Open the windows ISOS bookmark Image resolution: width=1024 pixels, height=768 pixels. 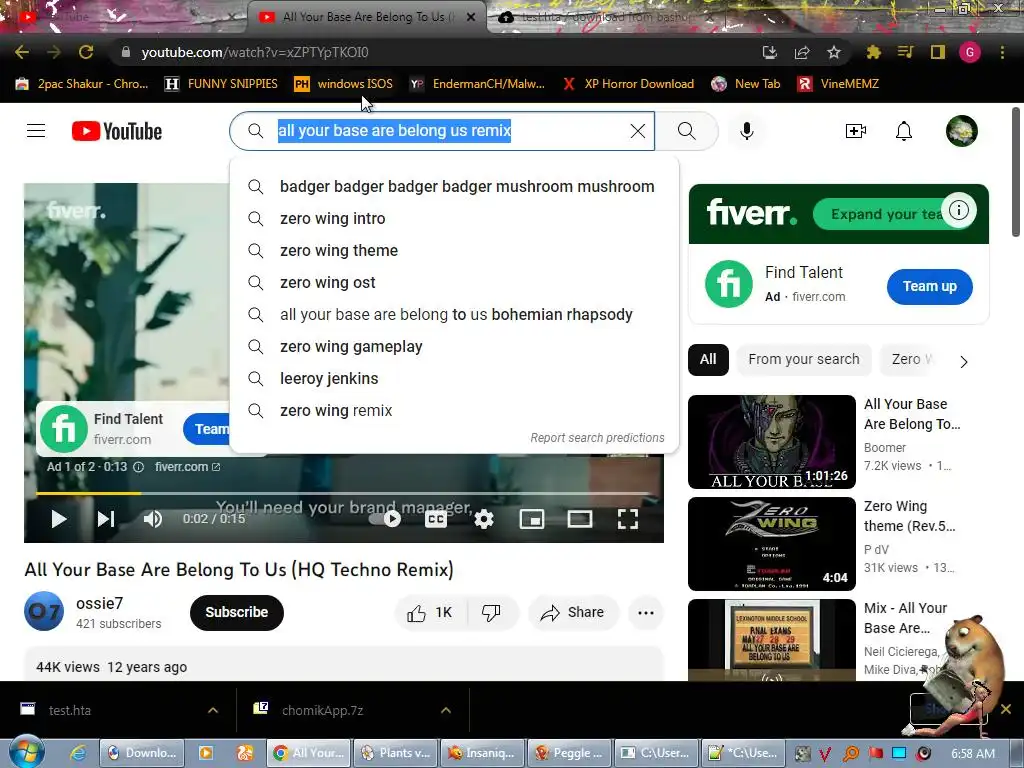(344, 84)
